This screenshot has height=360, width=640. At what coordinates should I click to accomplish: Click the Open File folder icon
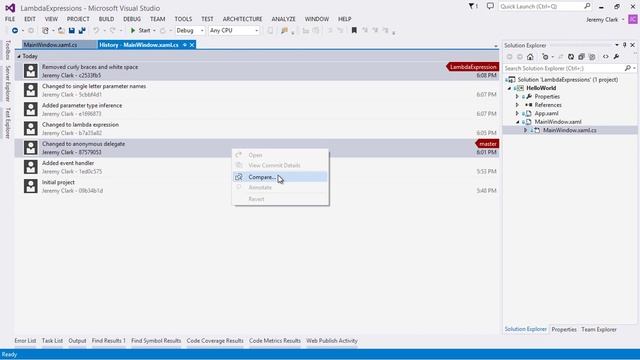tap(61, 31)
